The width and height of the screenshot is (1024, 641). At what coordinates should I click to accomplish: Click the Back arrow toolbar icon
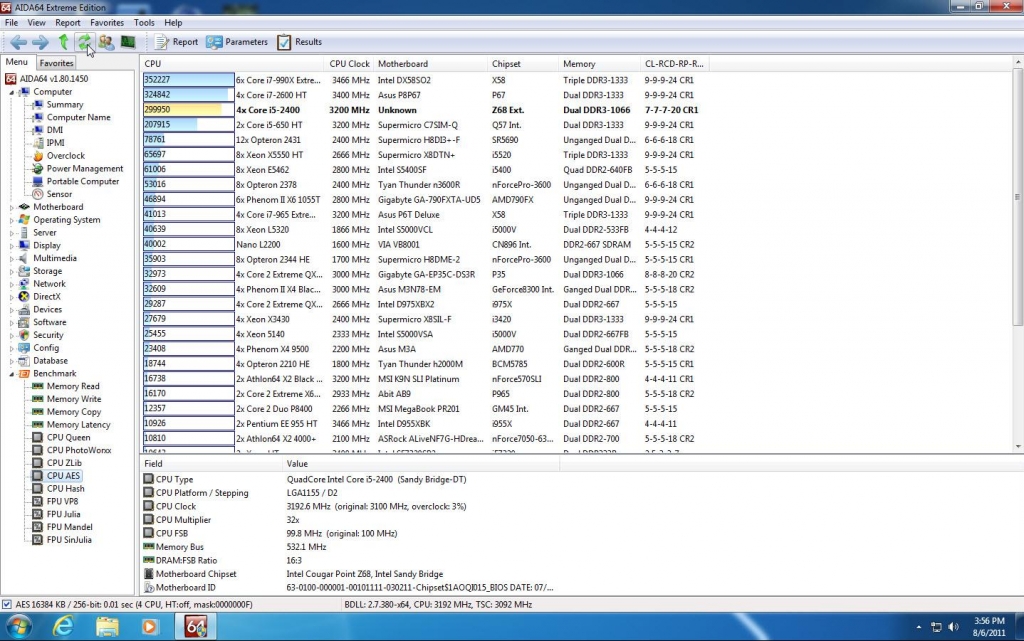tap(18, 42)
